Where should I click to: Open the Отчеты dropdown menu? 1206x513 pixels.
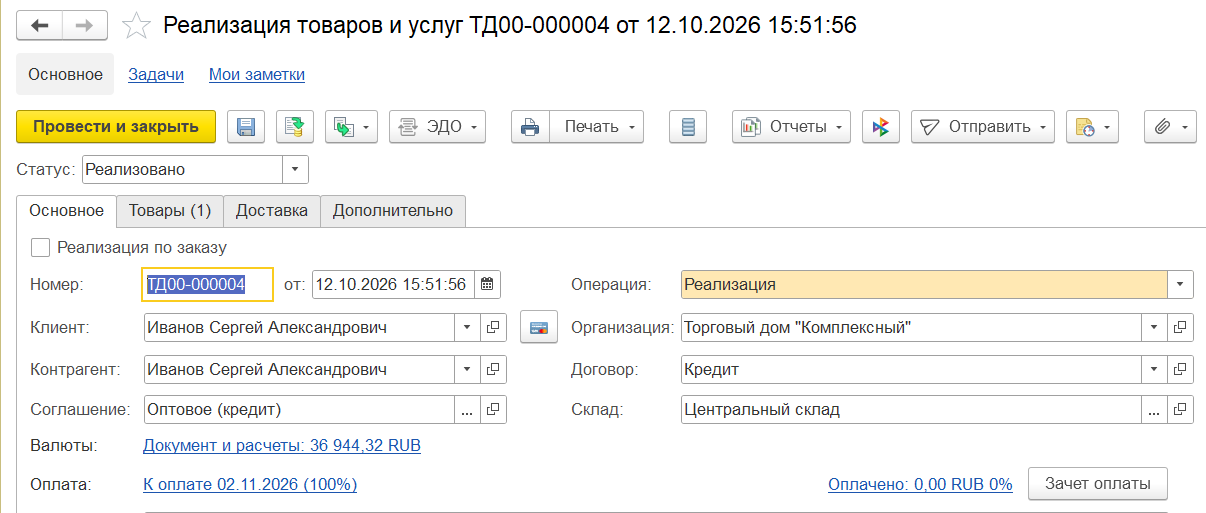791,127
